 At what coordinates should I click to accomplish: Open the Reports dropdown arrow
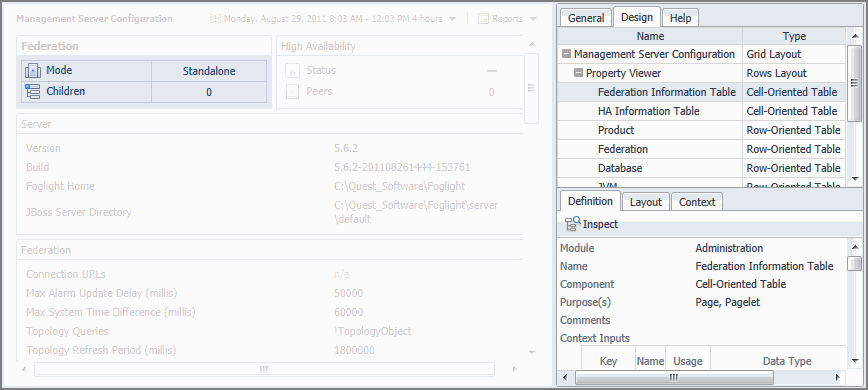click(x=533, y=19)
